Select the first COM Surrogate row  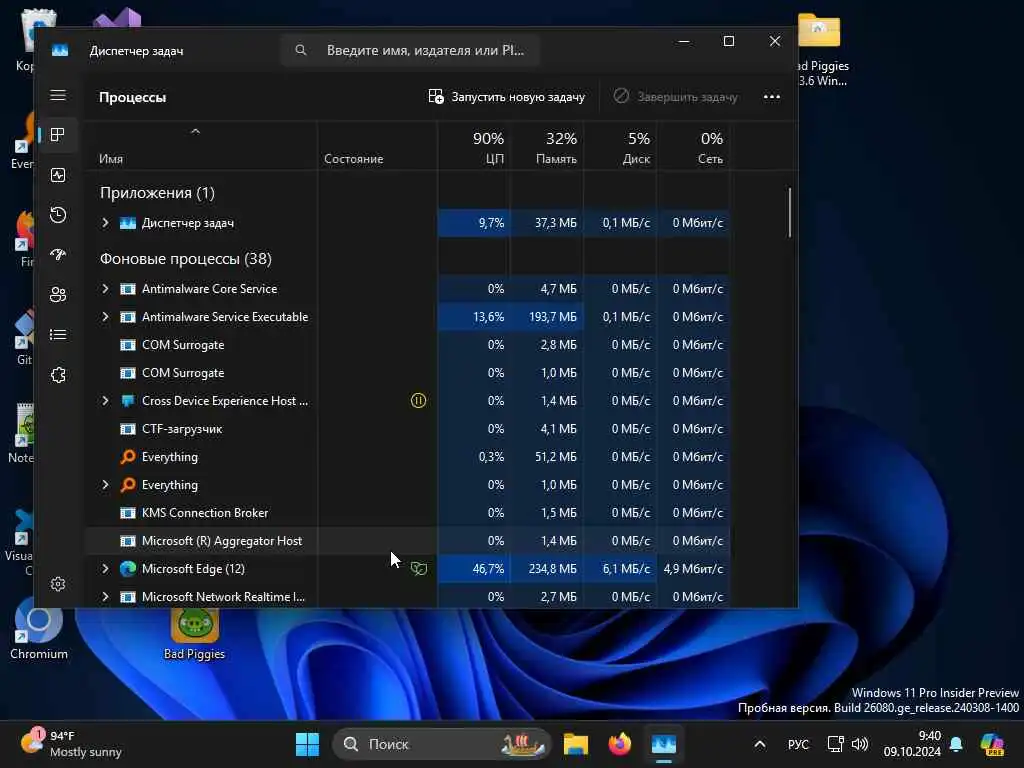pos(407,345)
